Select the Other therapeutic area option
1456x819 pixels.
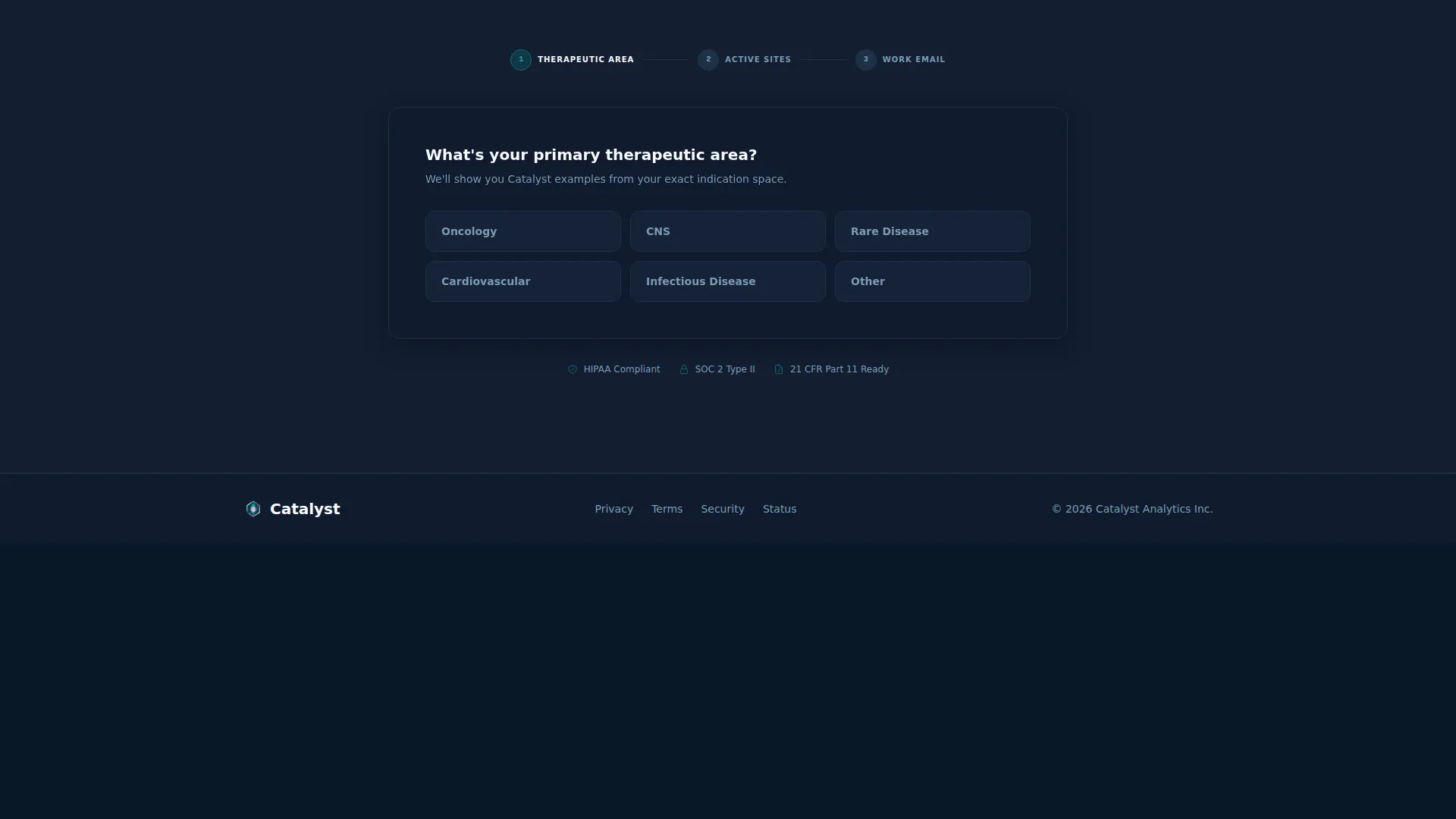click(932, 281)
